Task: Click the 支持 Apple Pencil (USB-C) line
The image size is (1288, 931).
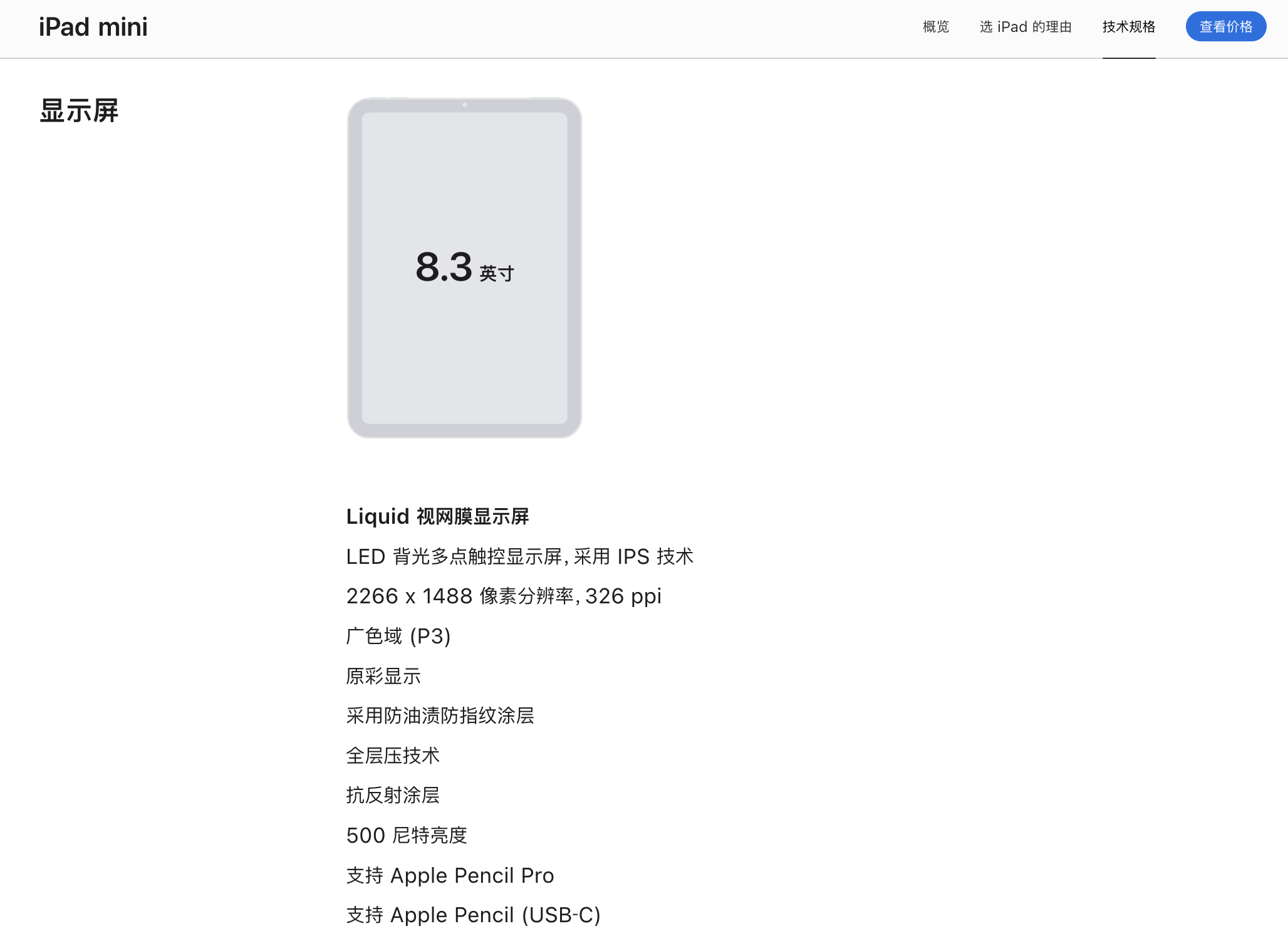Action: coord(473,915)
